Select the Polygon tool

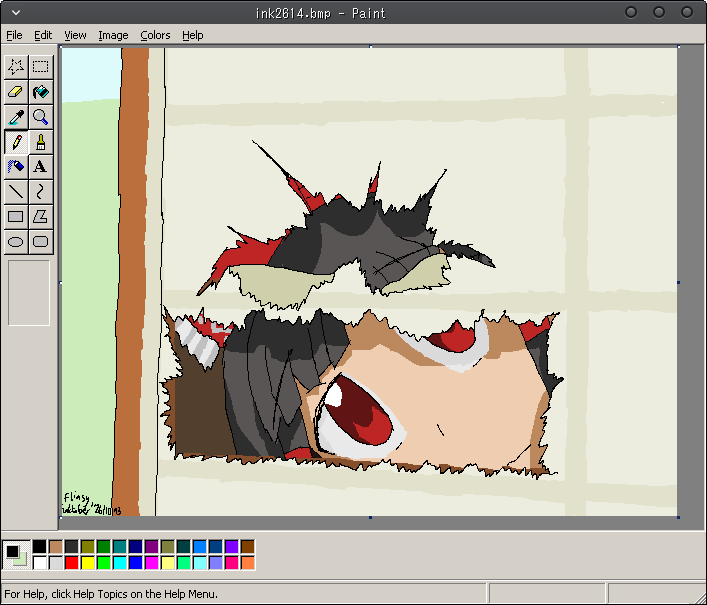tap(41, 217)
